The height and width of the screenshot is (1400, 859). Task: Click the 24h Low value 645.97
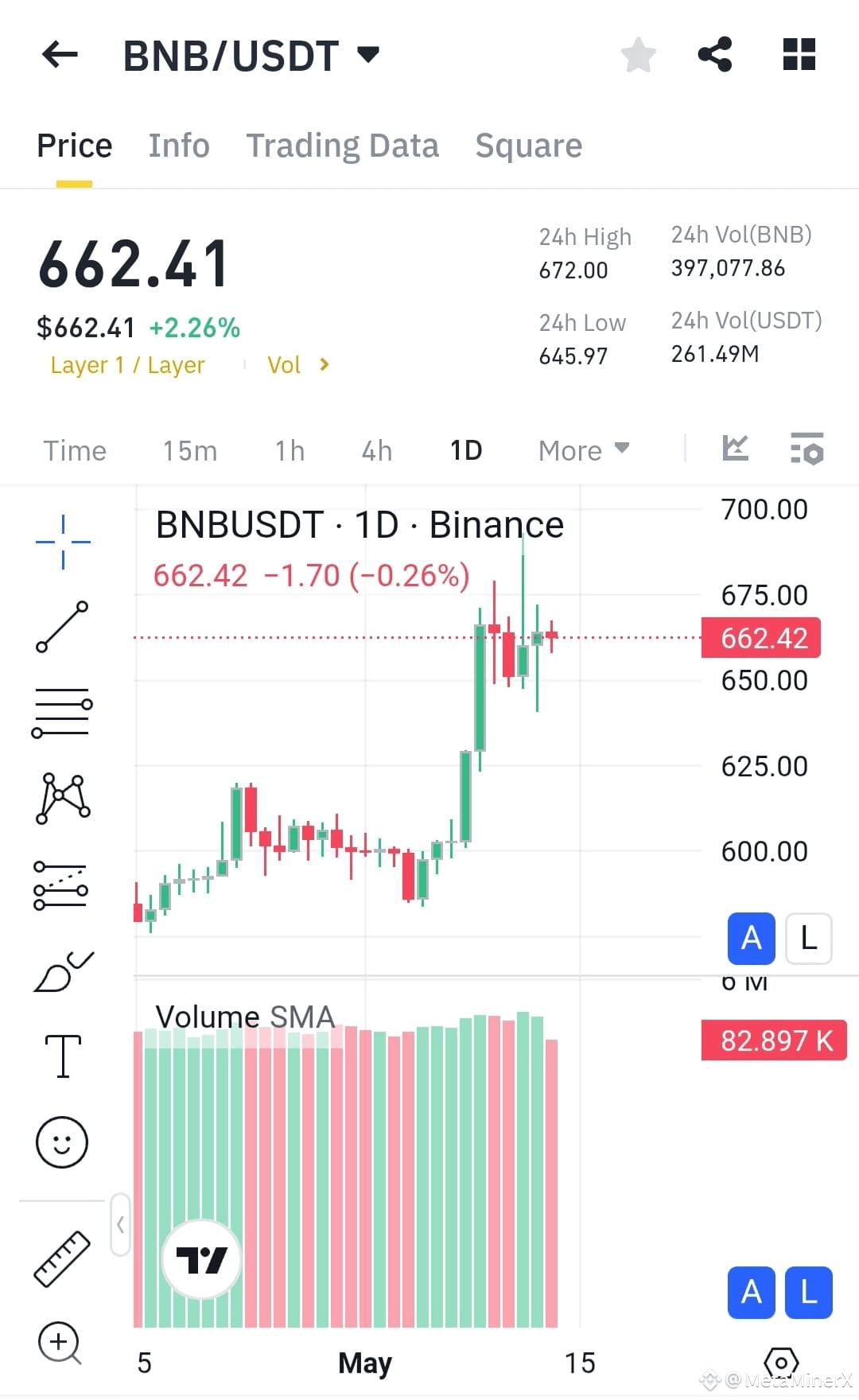(x=573, y=356)
